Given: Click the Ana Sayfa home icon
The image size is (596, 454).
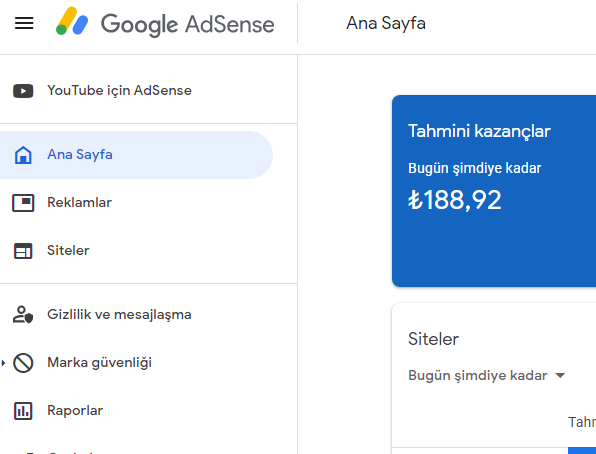Looking at the screenshot, I should point(23,155).
